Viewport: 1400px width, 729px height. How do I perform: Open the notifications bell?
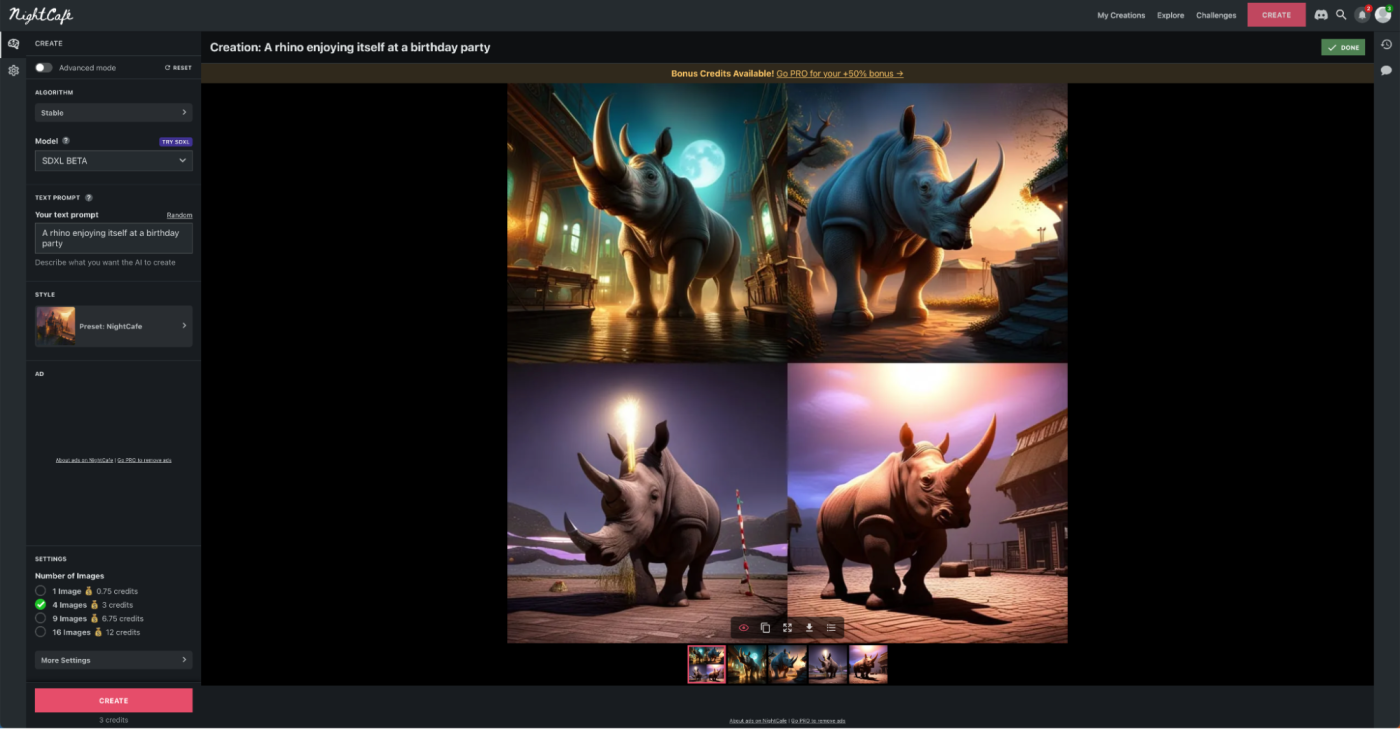[x=1362, y=15]
